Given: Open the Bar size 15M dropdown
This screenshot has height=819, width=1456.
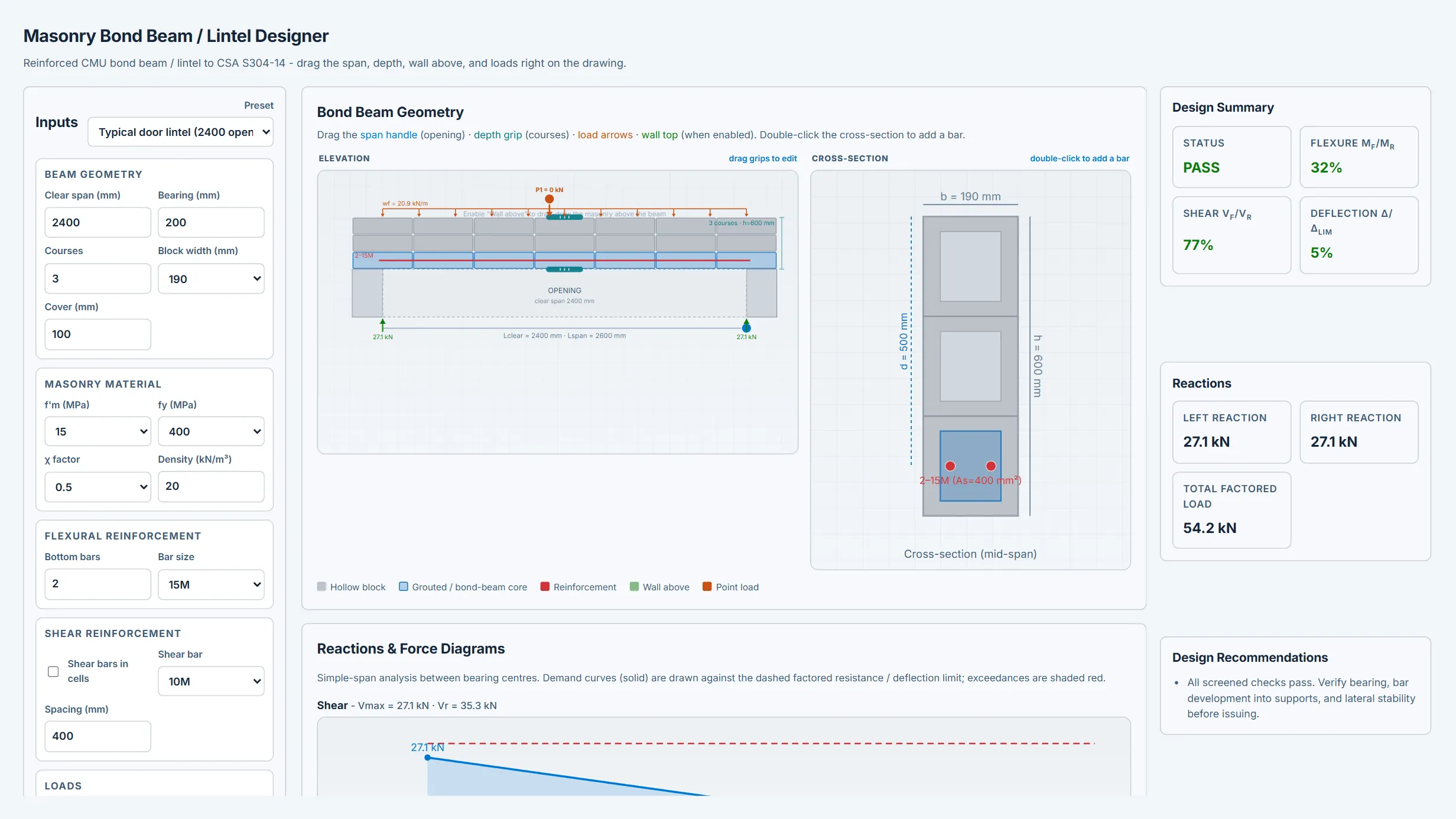Looking at the screenshot, I should pyautogui.click(x=211, y=584).
